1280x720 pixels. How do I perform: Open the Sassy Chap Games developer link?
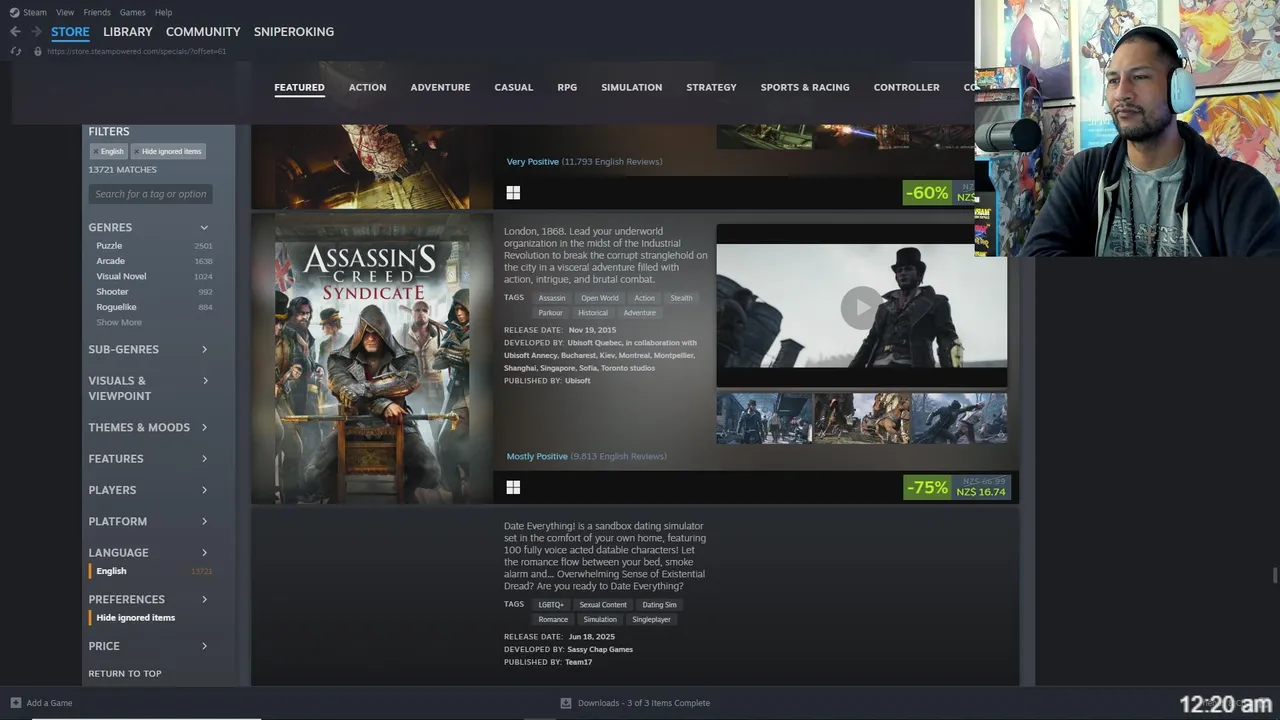(600, 650)
